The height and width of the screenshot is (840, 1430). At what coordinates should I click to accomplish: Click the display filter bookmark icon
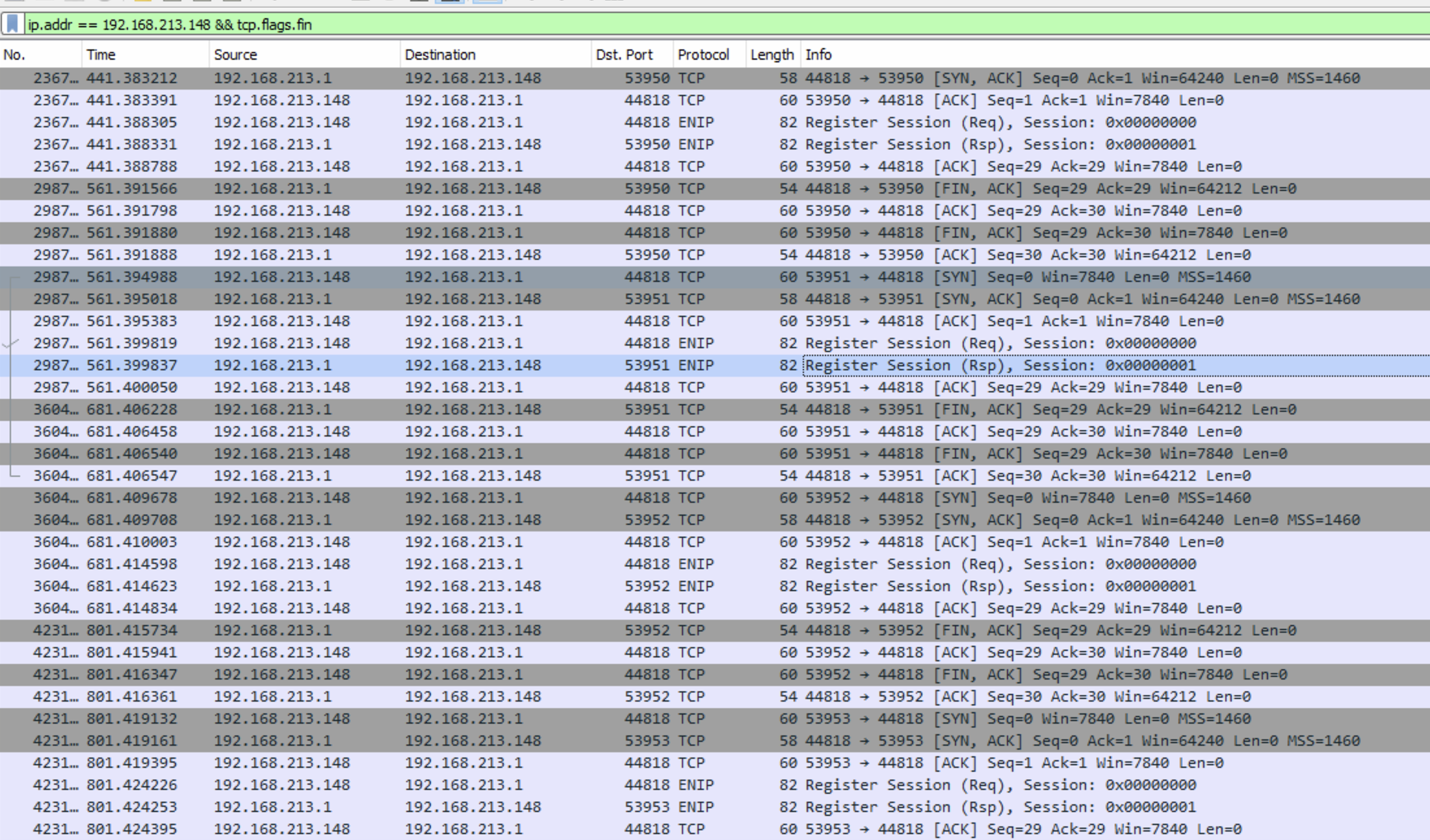pos(12,24)
